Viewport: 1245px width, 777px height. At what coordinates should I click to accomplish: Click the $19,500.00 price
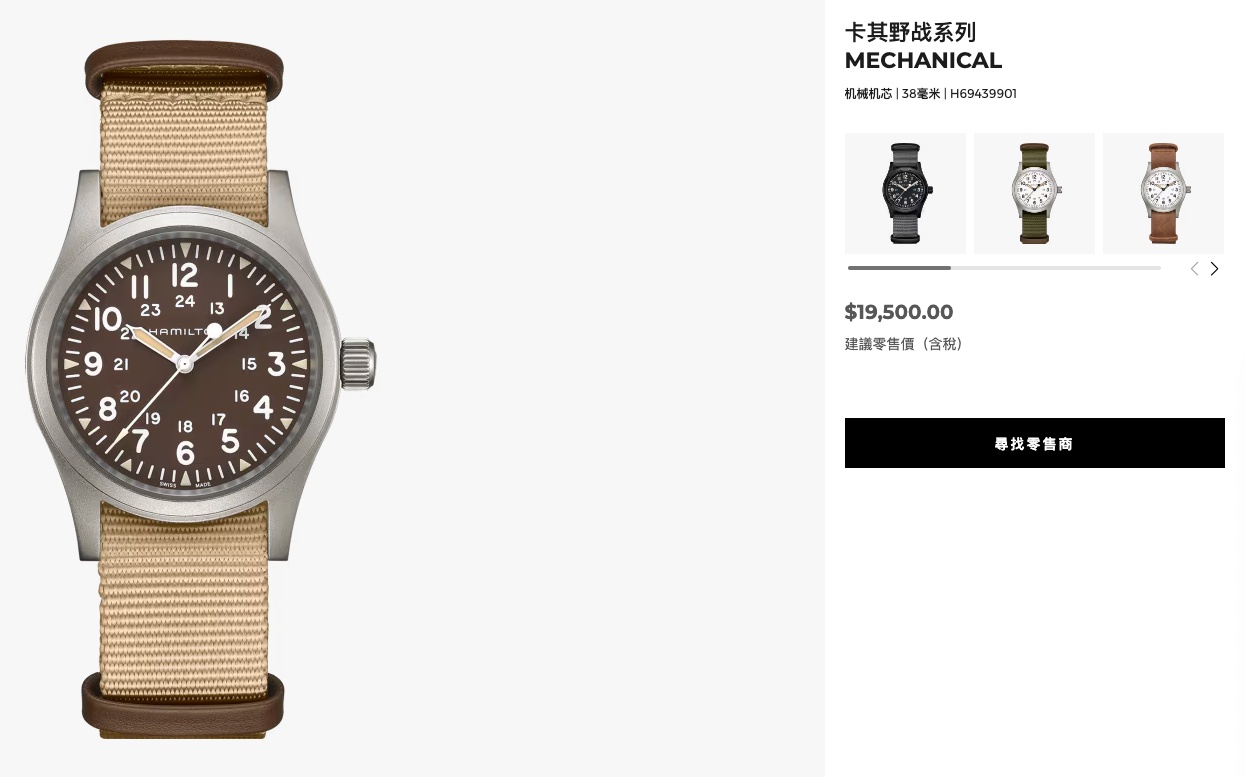(x=899, y=312)
